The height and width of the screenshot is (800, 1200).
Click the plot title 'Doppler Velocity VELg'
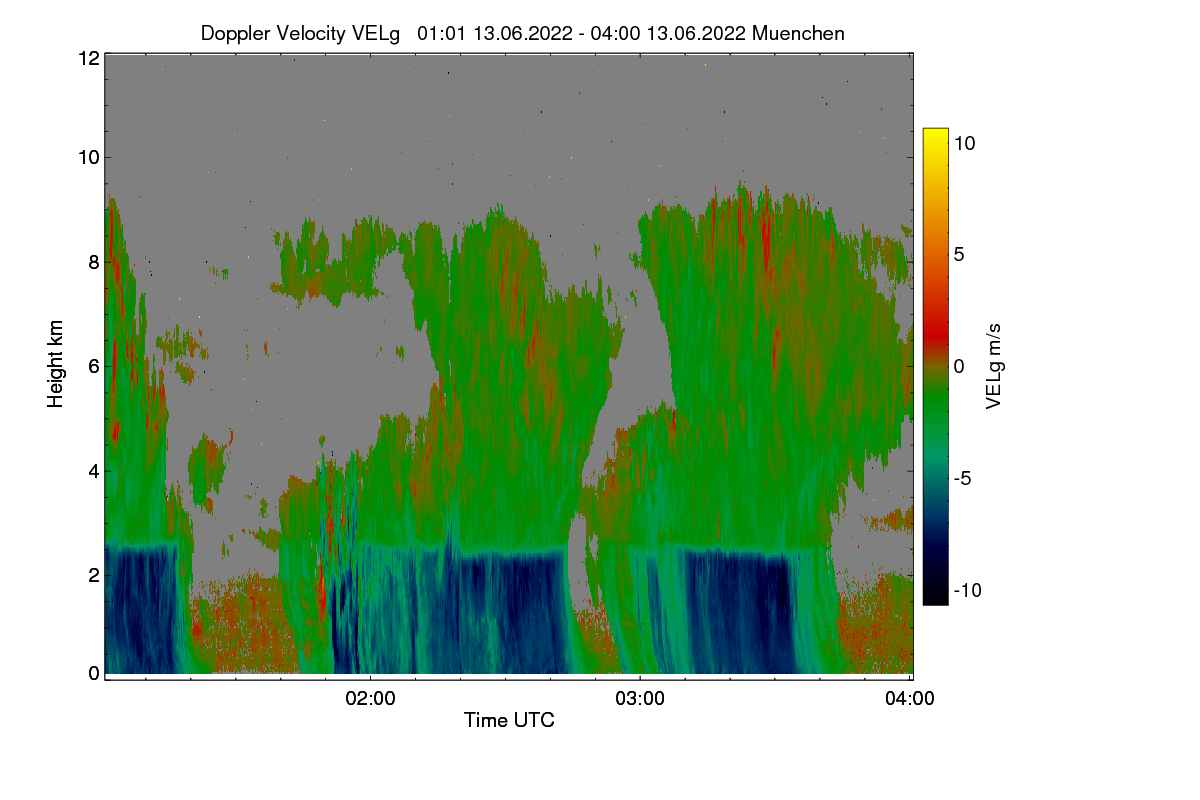(300, 33)
